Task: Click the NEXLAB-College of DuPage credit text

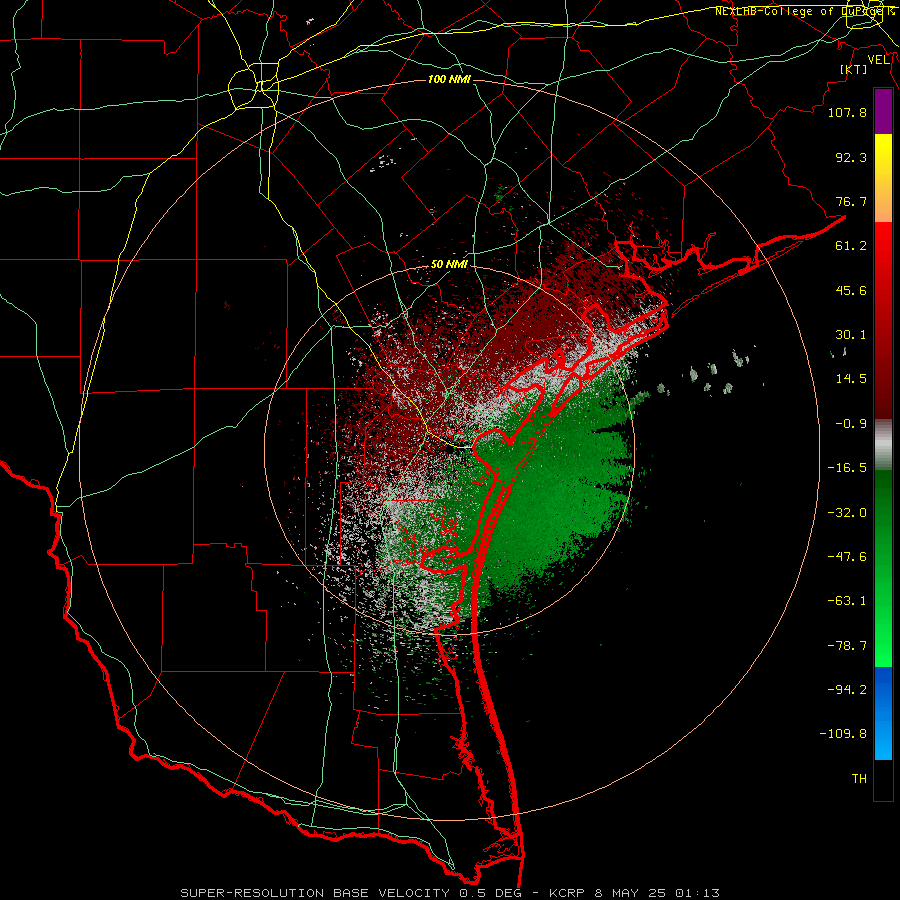Action: click(804, 11)
